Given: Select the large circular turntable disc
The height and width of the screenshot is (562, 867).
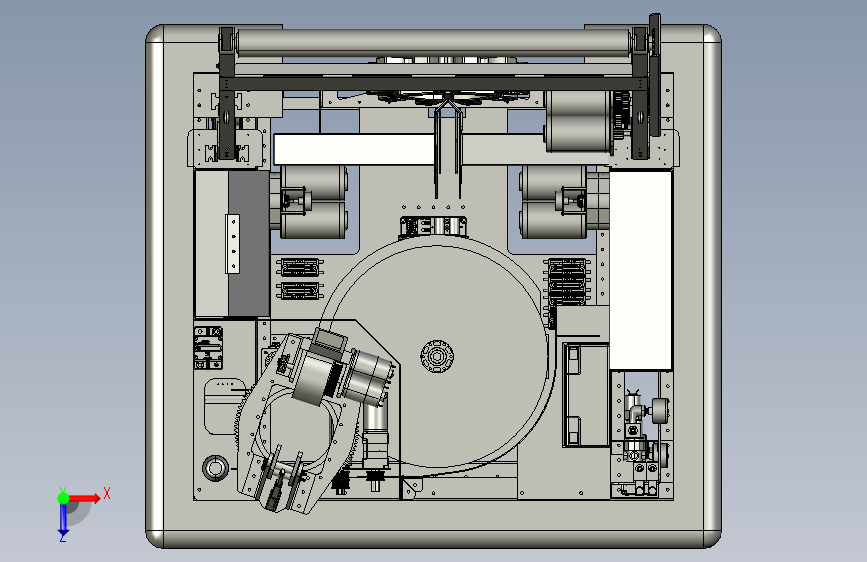Looking at the screenshot, I should click(437, 357).
